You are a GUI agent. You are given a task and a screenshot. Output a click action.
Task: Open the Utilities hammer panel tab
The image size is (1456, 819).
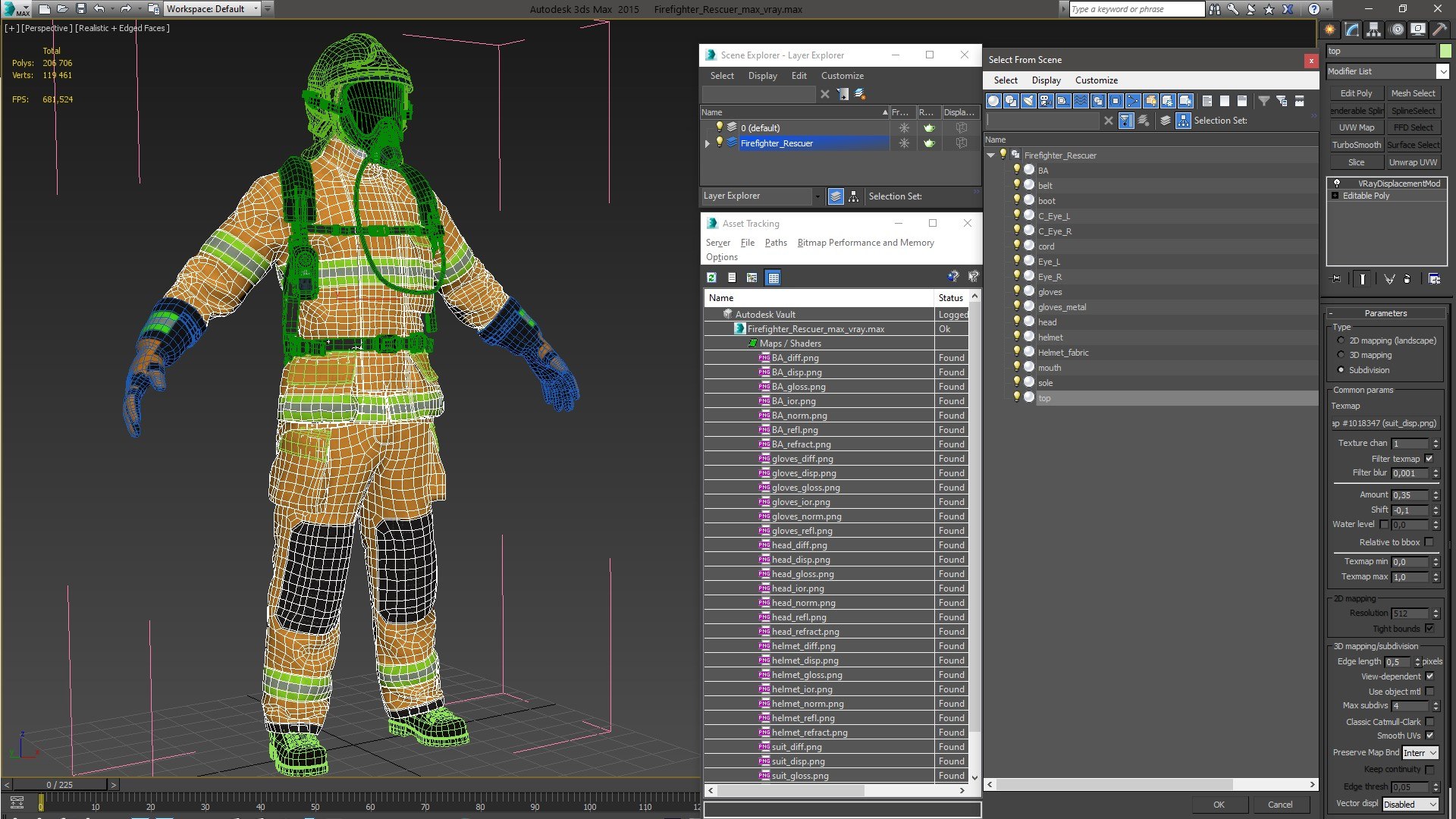point(1439,30)
